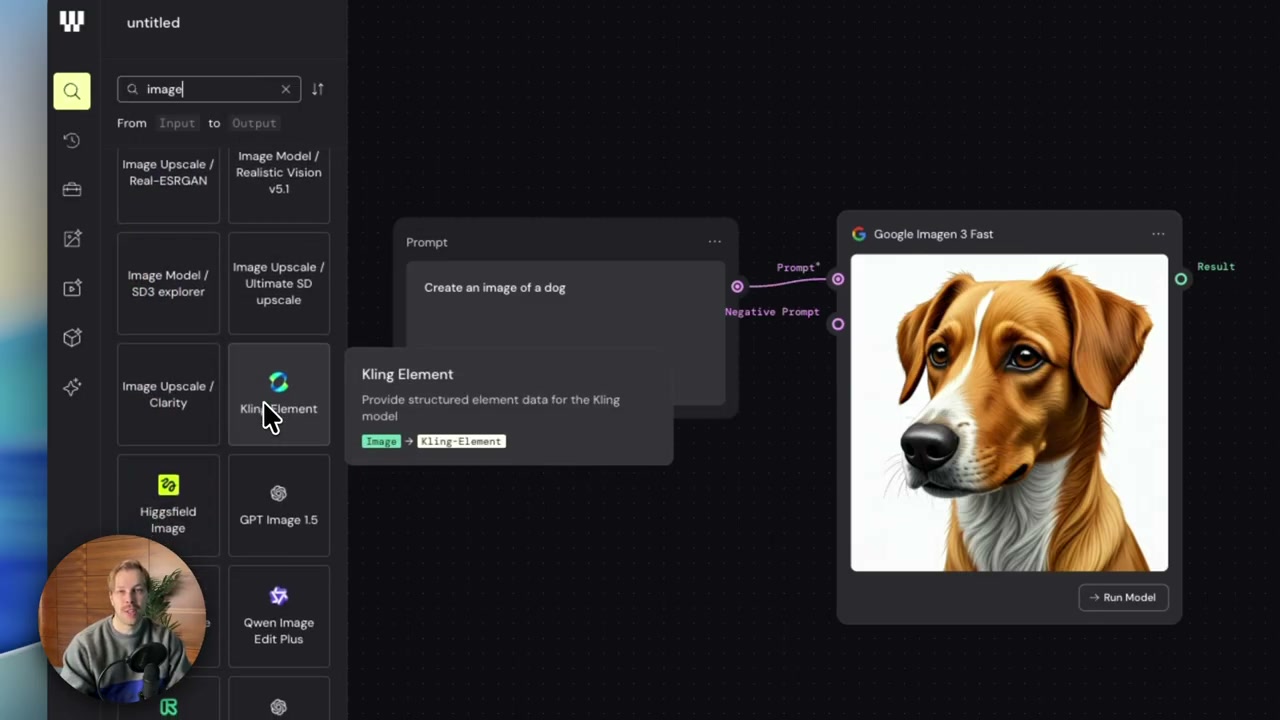Add the Image Upscale / Clarity node
The height and width of the screenshot is (720, 1280).
[168, 394]
